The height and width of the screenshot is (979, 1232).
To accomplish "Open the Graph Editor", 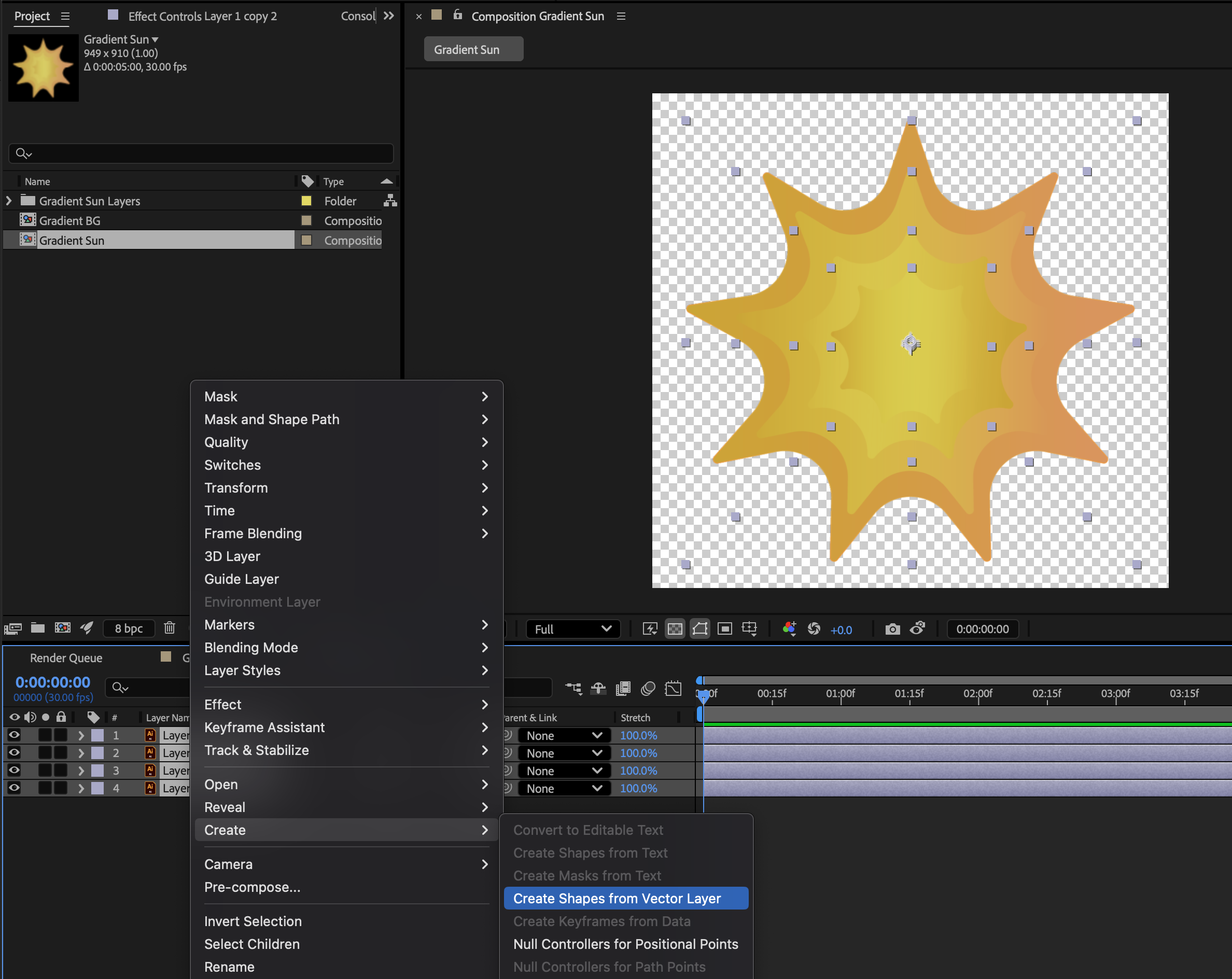I will pos(674,689).
